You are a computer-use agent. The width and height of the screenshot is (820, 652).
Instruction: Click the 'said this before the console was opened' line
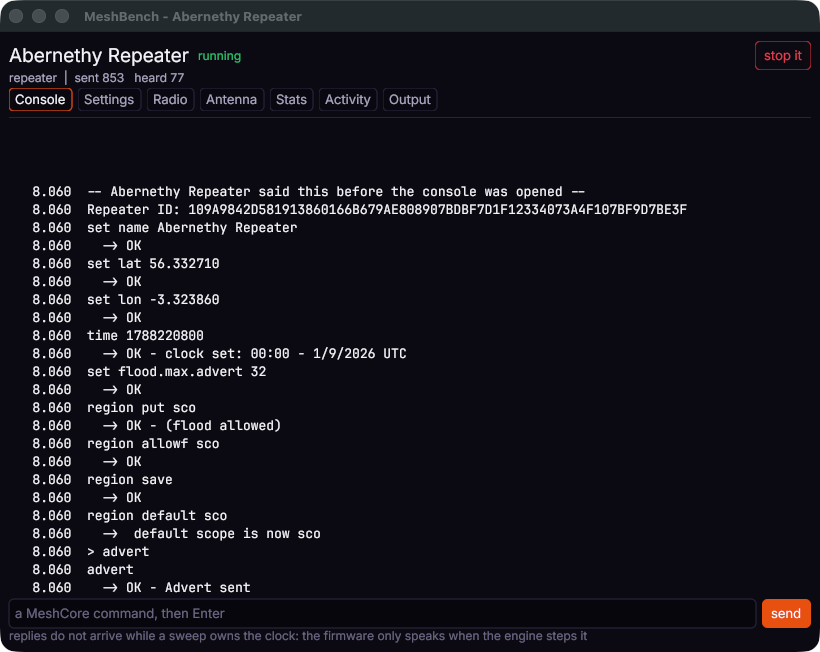pos(336,192)
